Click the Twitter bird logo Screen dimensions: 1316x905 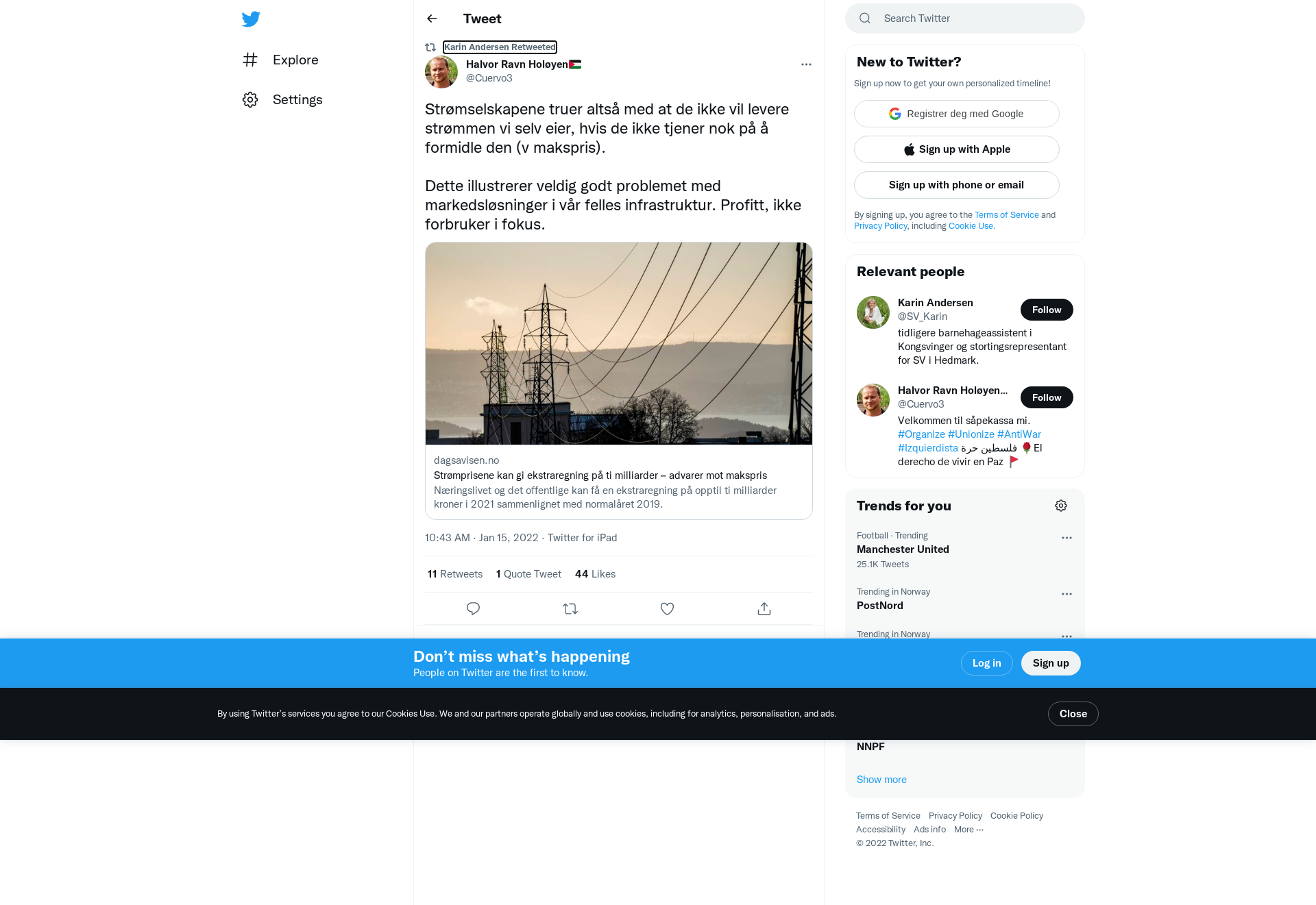click(251, 19)
